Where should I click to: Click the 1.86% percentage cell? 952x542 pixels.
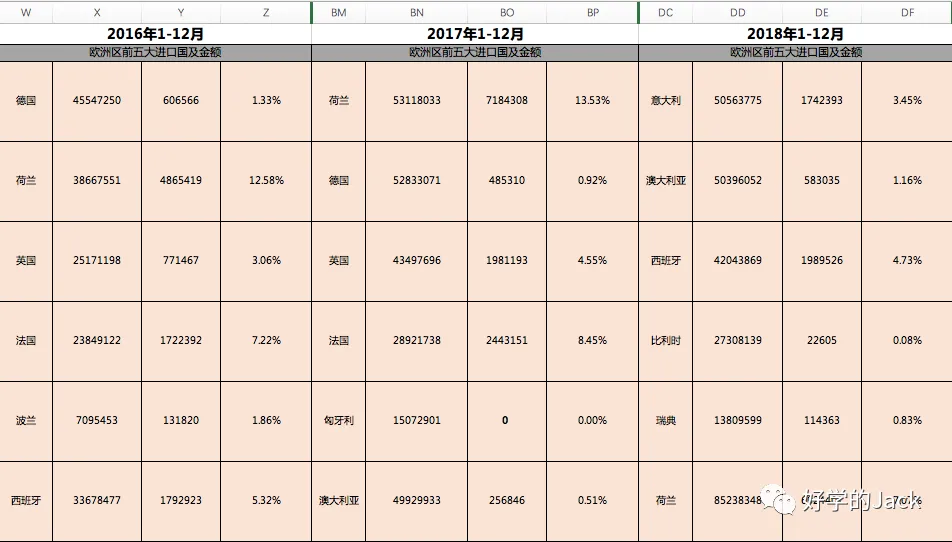(266, 422)
